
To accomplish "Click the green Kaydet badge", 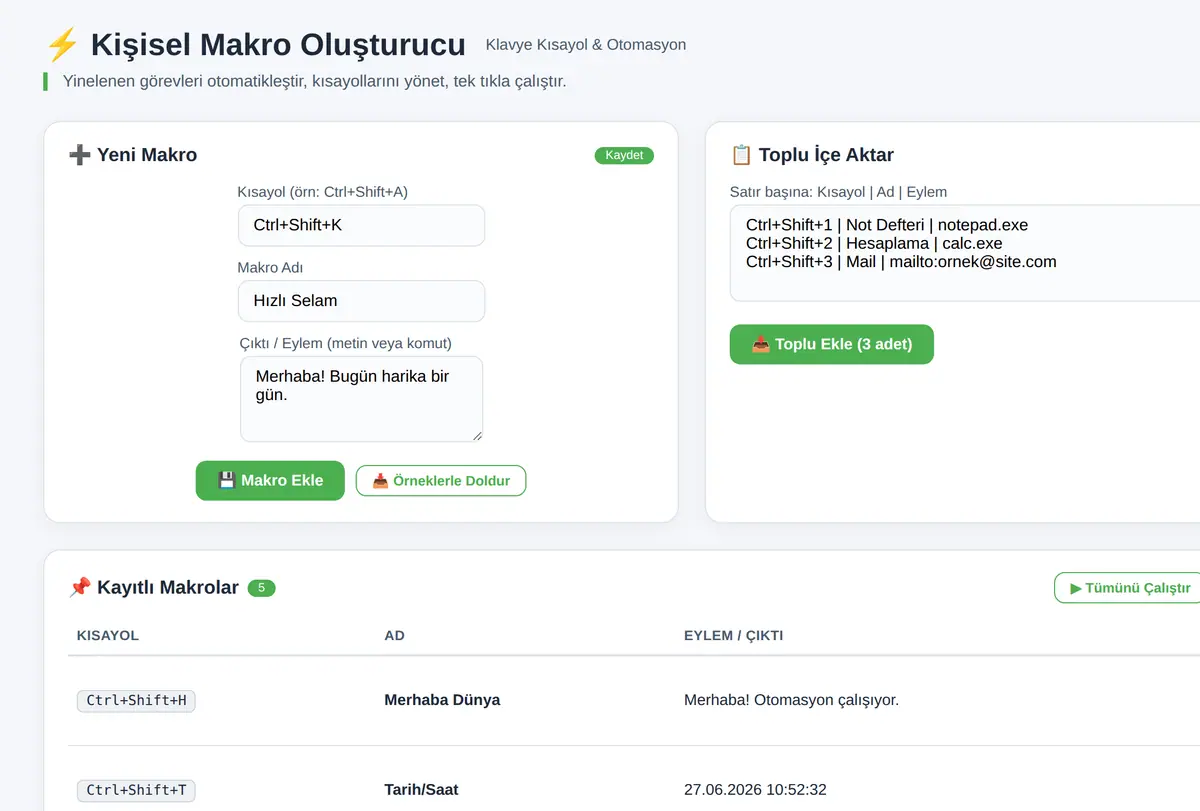I will (x=624, y=155).
